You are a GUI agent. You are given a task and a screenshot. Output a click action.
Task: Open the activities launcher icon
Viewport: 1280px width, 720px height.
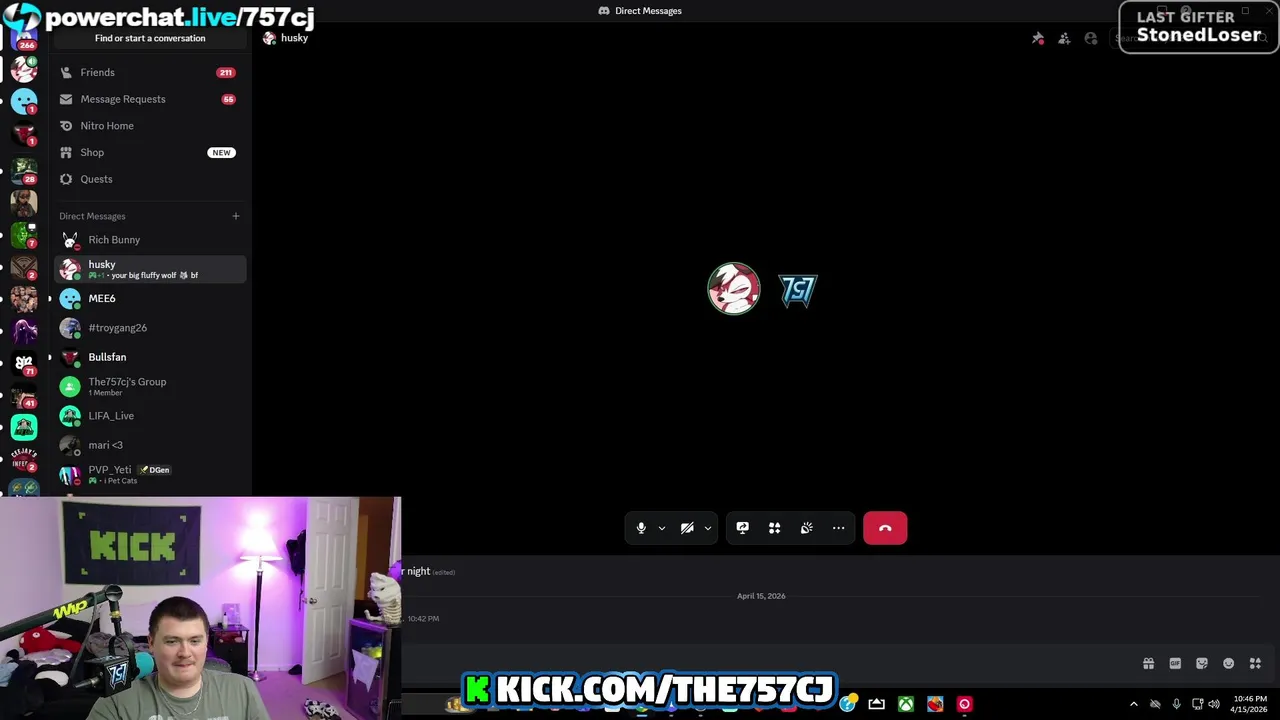[774, 528]
